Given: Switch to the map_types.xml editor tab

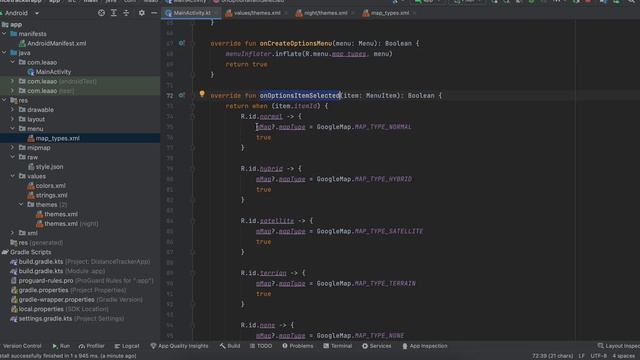Looking at the screenshot, I should 389,13.
